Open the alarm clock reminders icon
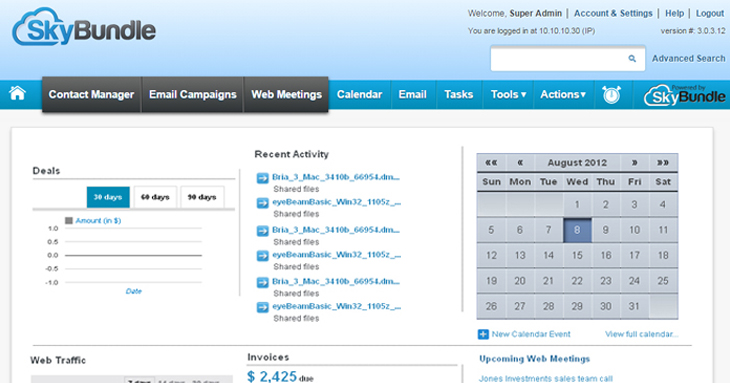The image size is (730, 383). click(x=611, y=94)
